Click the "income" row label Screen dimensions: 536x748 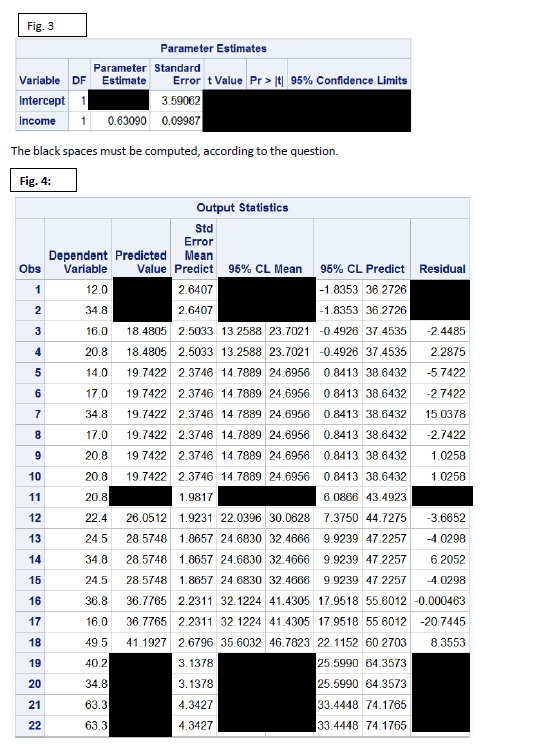(x=37, y=121)
